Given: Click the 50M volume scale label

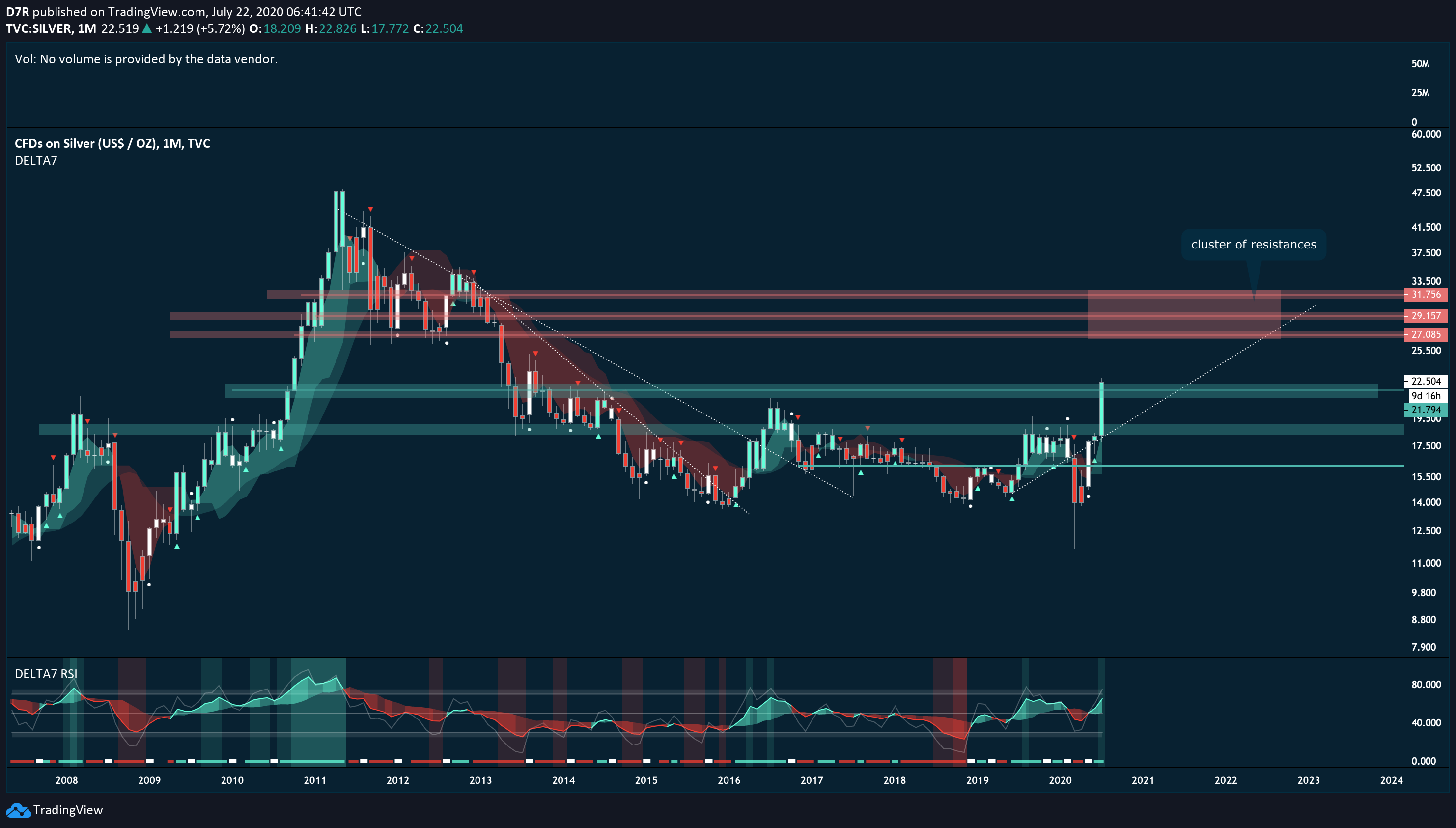Looking at the screenshot, I should tap(1420, 64).
